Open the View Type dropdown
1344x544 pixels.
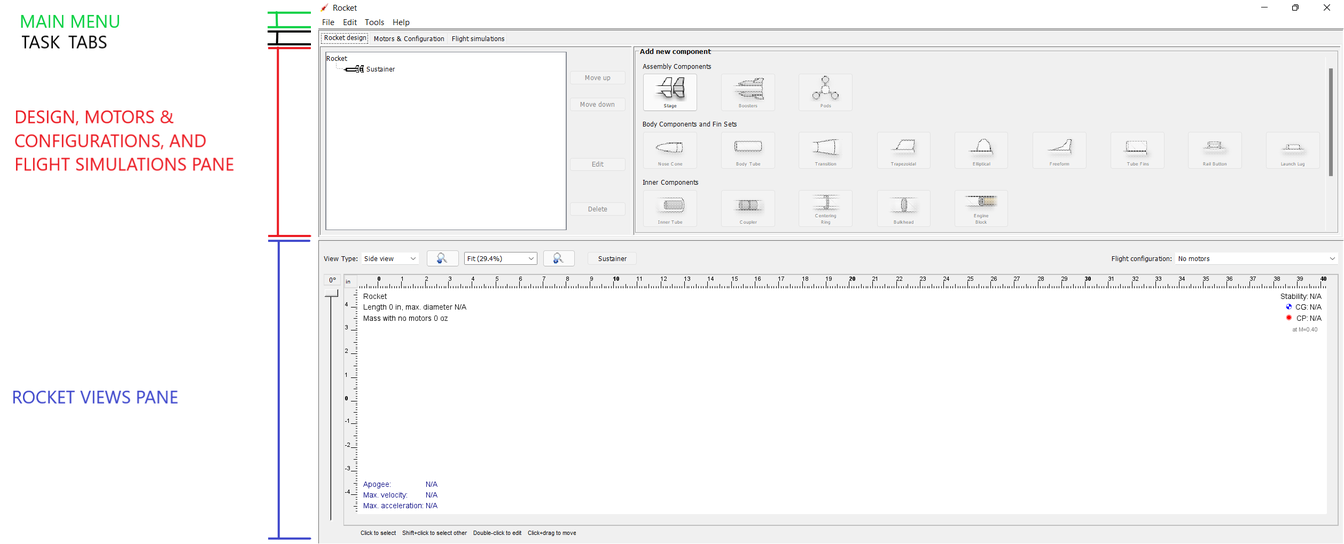click(391, 258)
